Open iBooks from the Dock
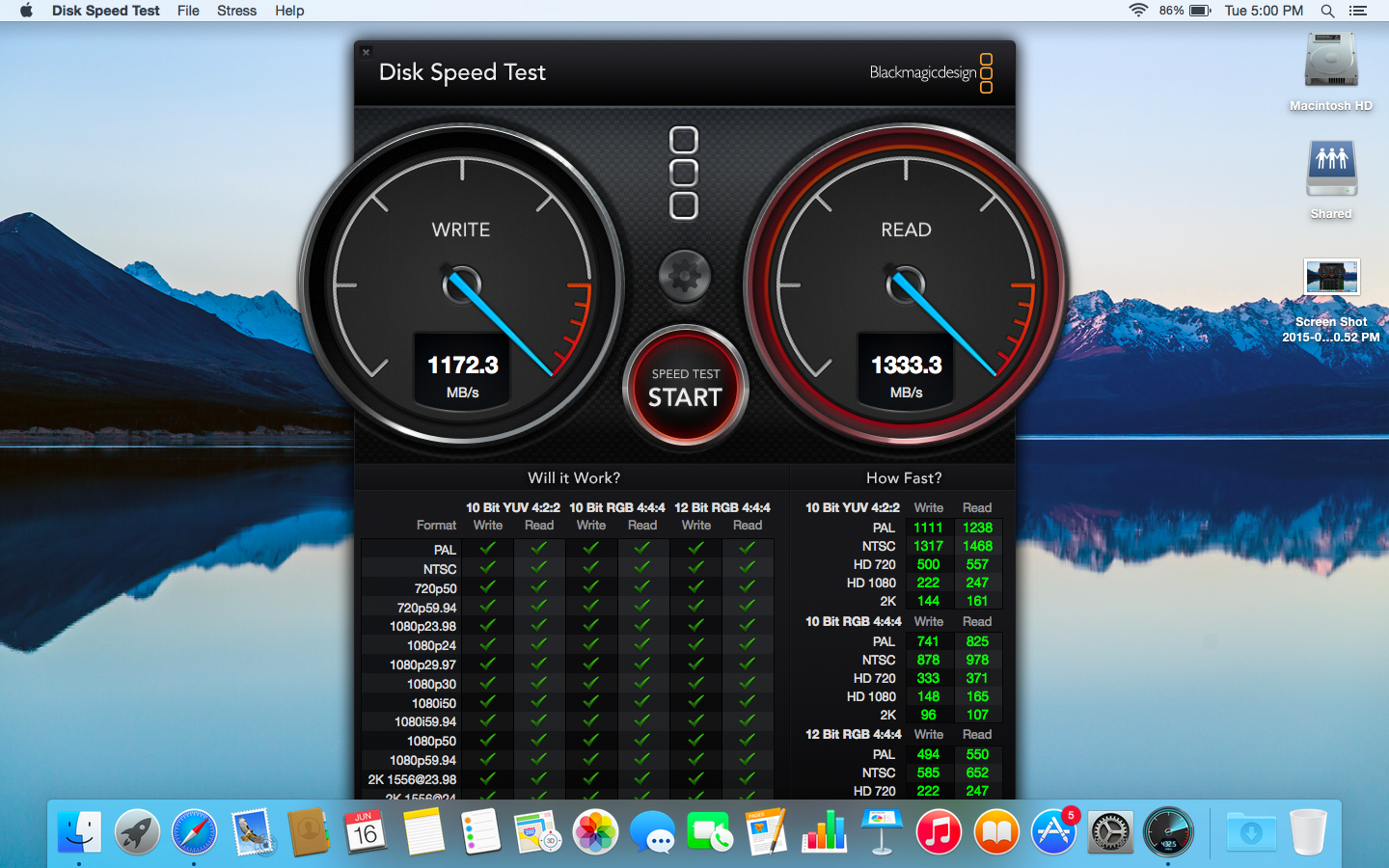The height and width of the screenshot is (868, 1389). click(x=996, y=831)
